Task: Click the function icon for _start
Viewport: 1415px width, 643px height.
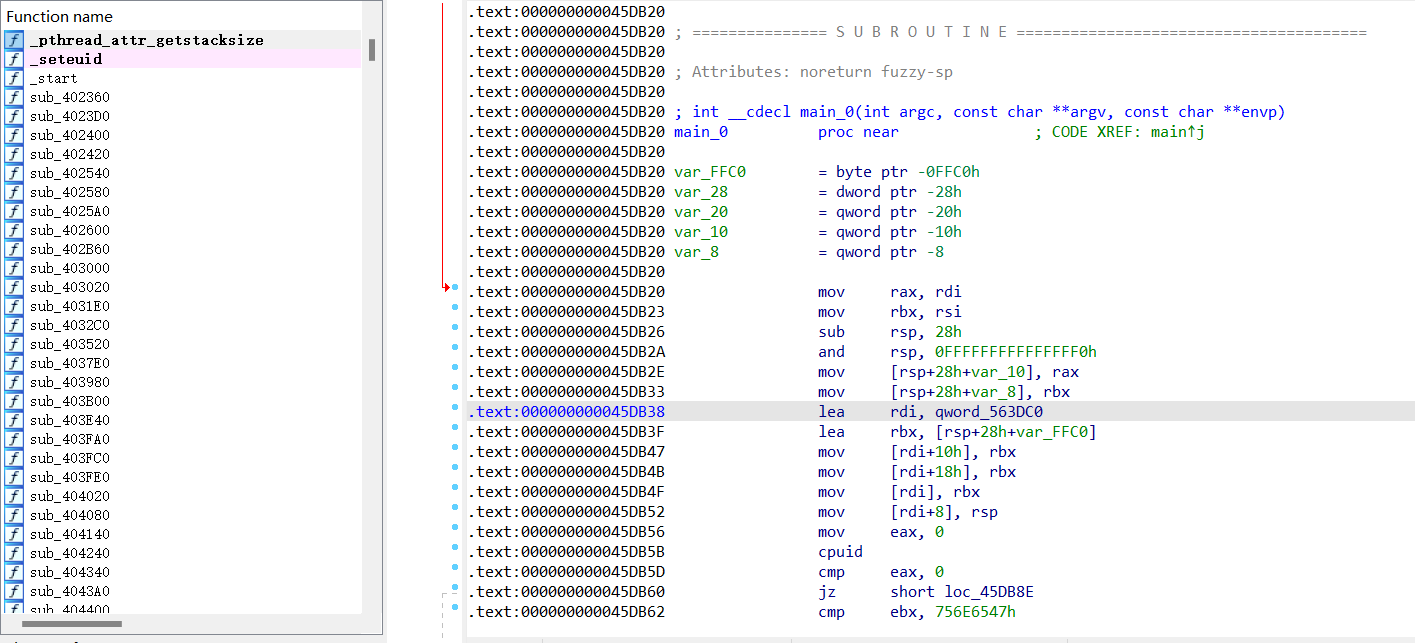Action: point(14,78)
